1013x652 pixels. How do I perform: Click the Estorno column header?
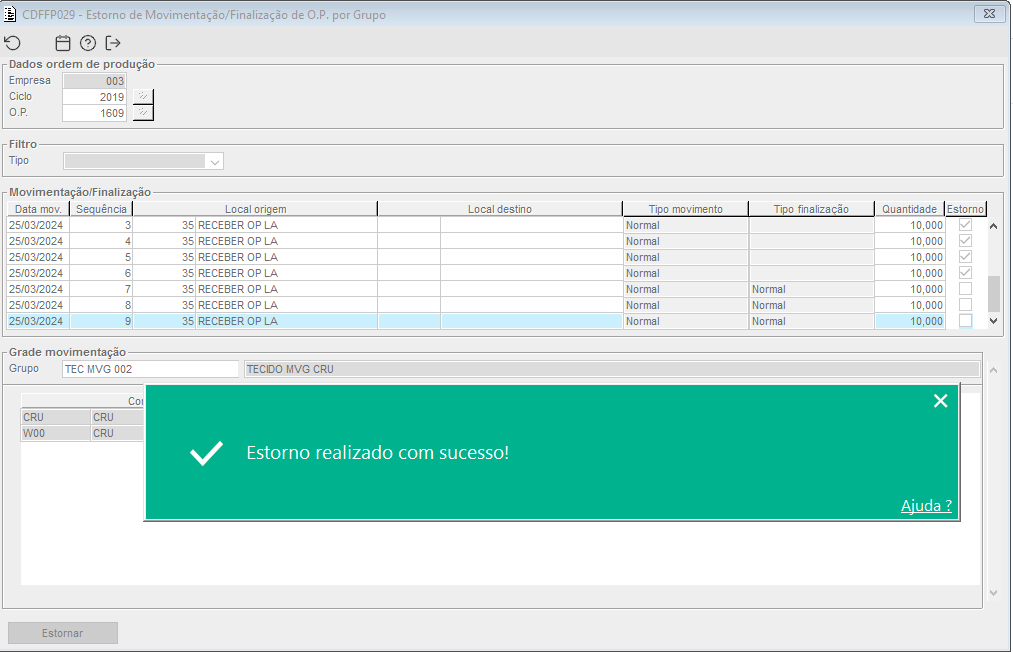(x=965, y=209)
